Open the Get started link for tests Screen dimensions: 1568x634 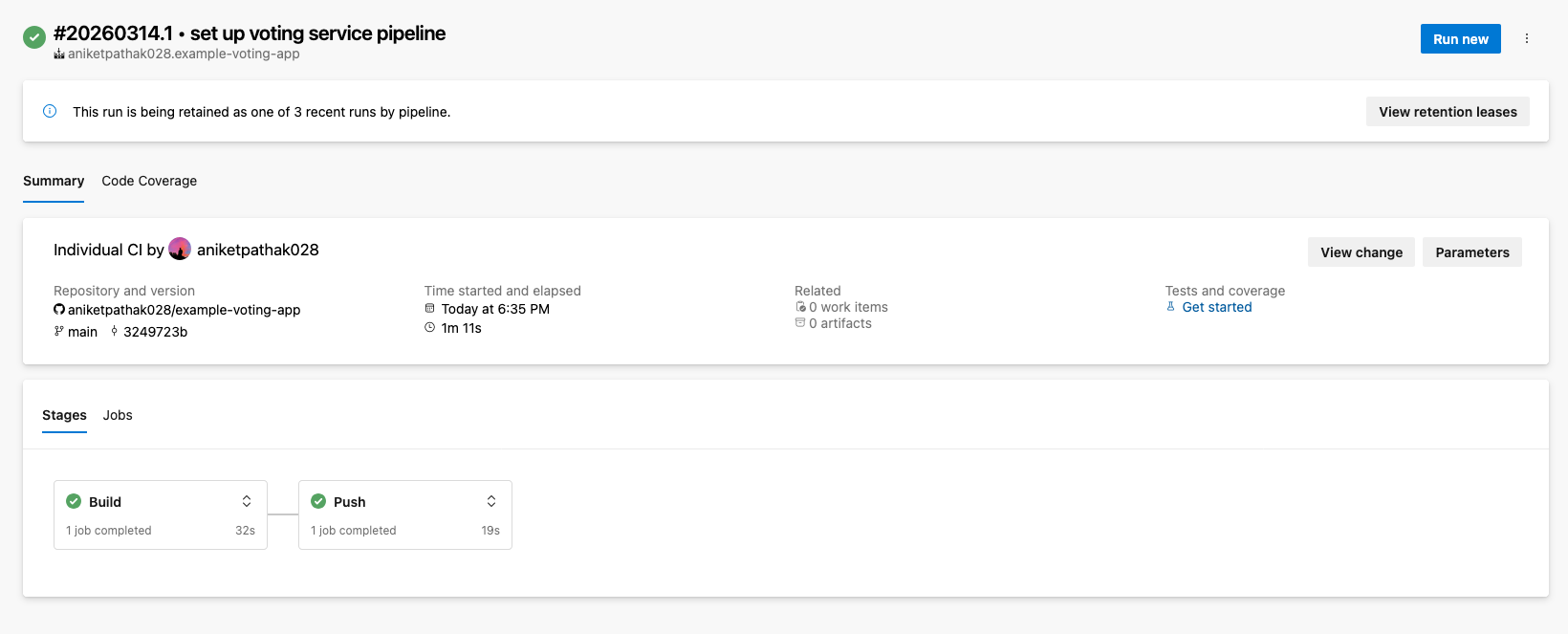tap(1216, 307)
